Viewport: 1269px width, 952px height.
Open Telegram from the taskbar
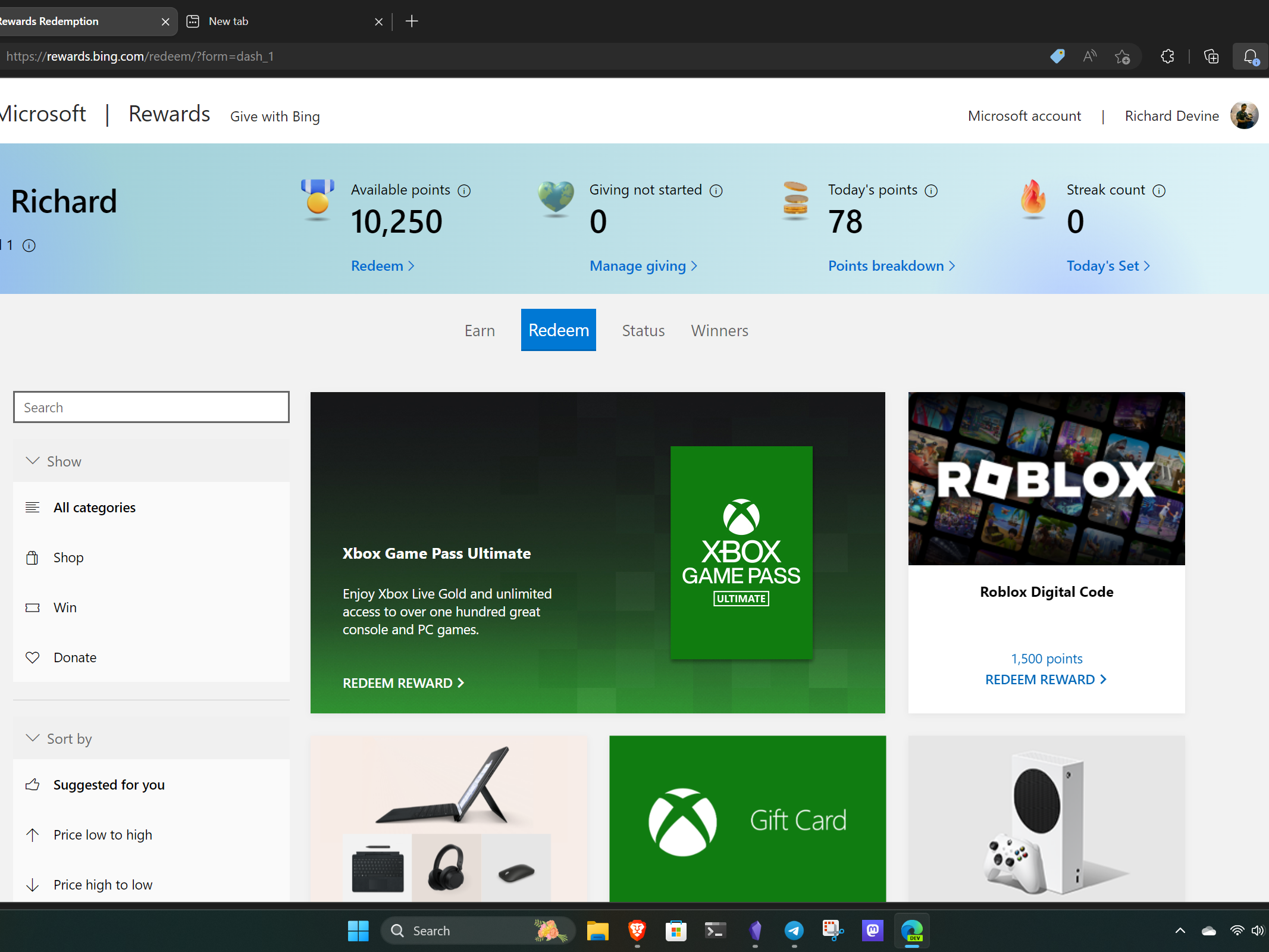[794, 931]
